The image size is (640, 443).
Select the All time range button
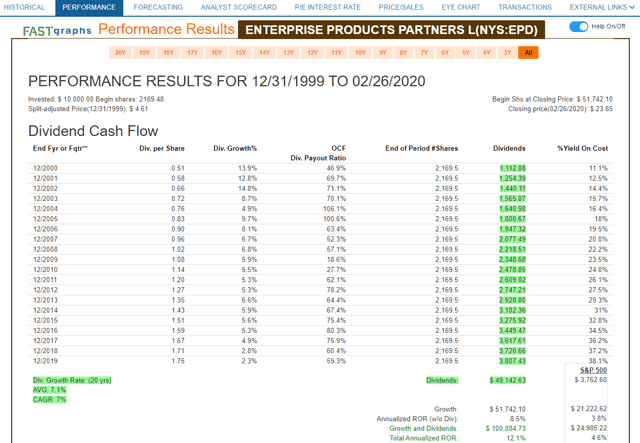[x=528, y=53]
